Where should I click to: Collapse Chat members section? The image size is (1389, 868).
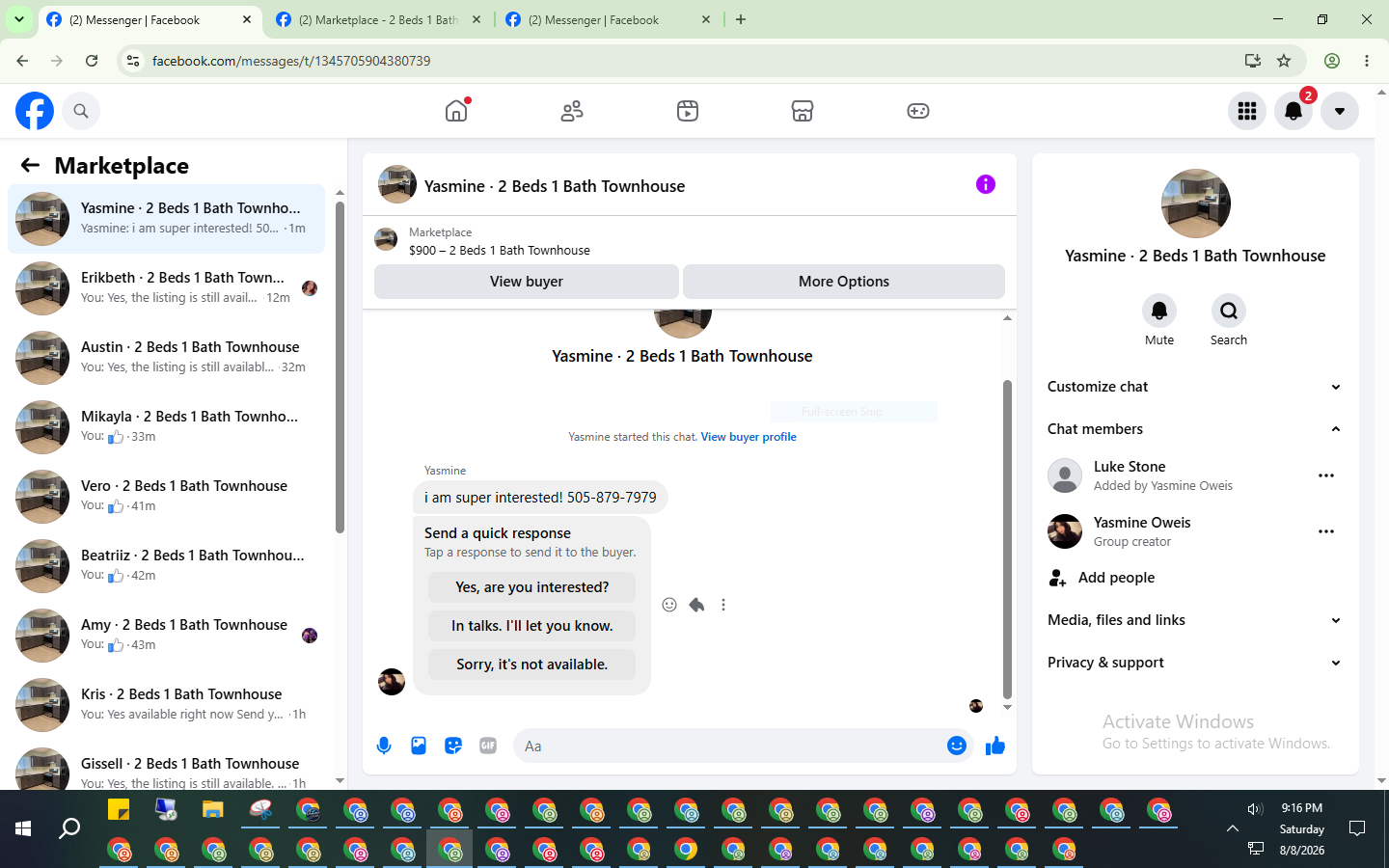click(1196, 429)
